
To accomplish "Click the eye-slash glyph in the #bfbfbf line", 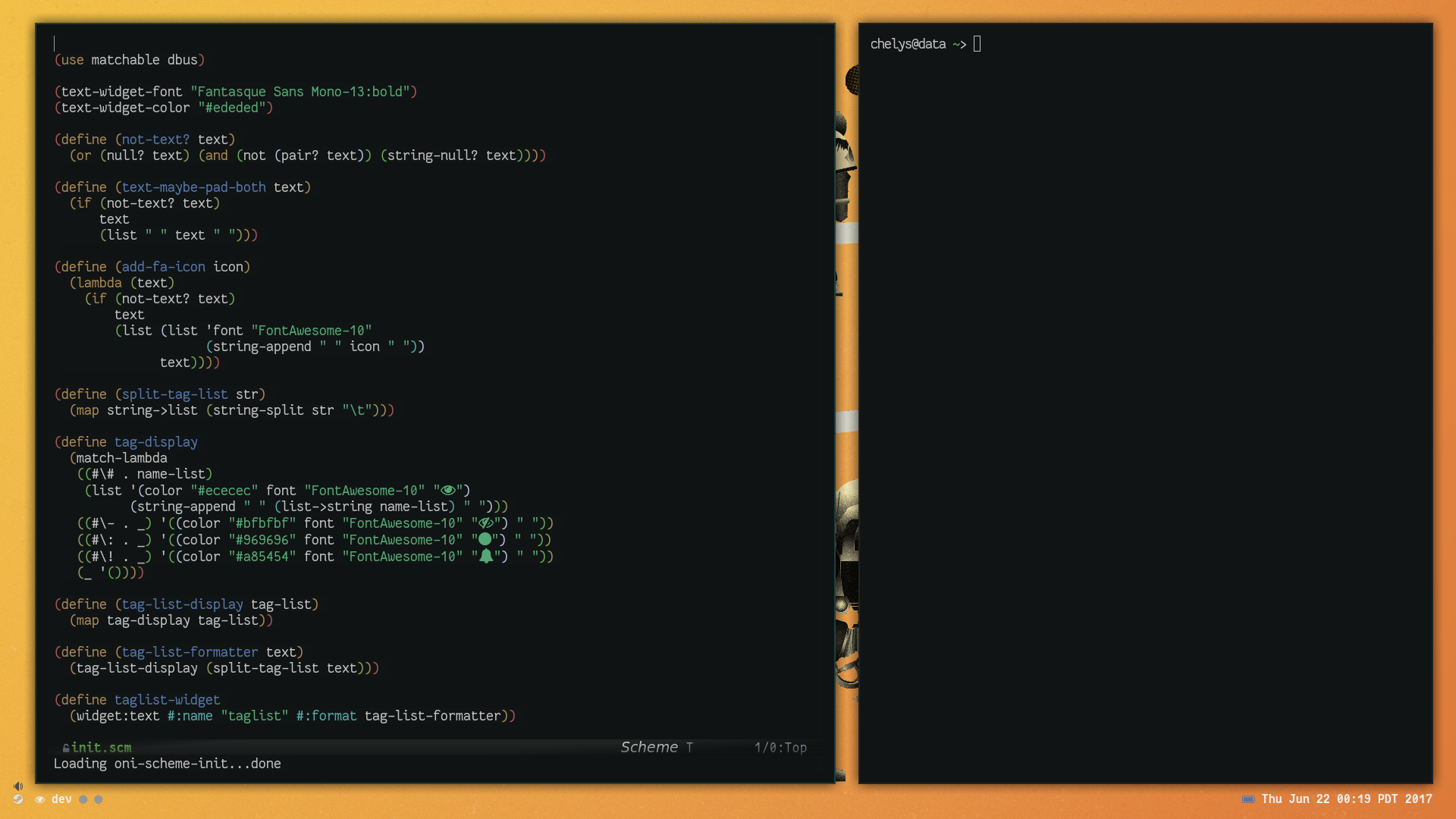I will pyautogui.click(x=486, y=523).
